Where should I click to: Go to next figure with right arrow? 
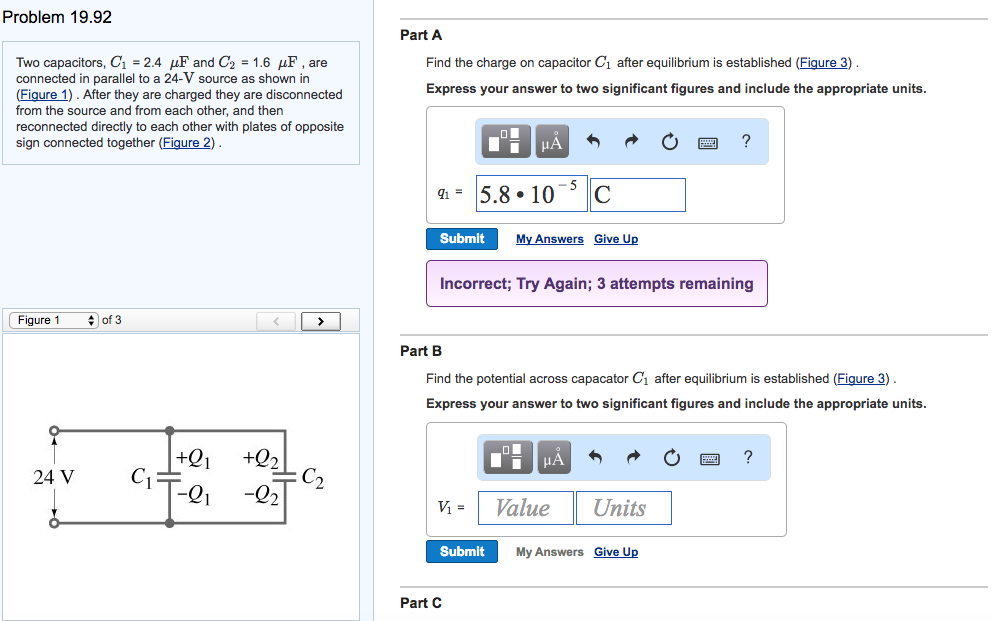[320, 322]
